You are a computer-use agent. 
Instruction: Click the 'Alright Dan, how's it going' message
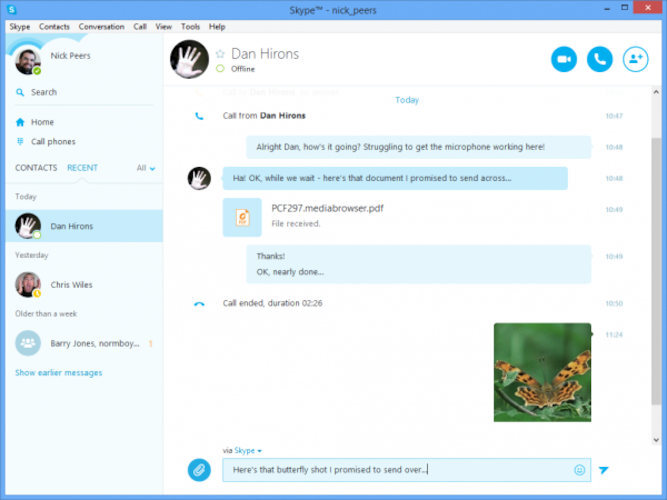pyautogui.click(x=419, y=147)
